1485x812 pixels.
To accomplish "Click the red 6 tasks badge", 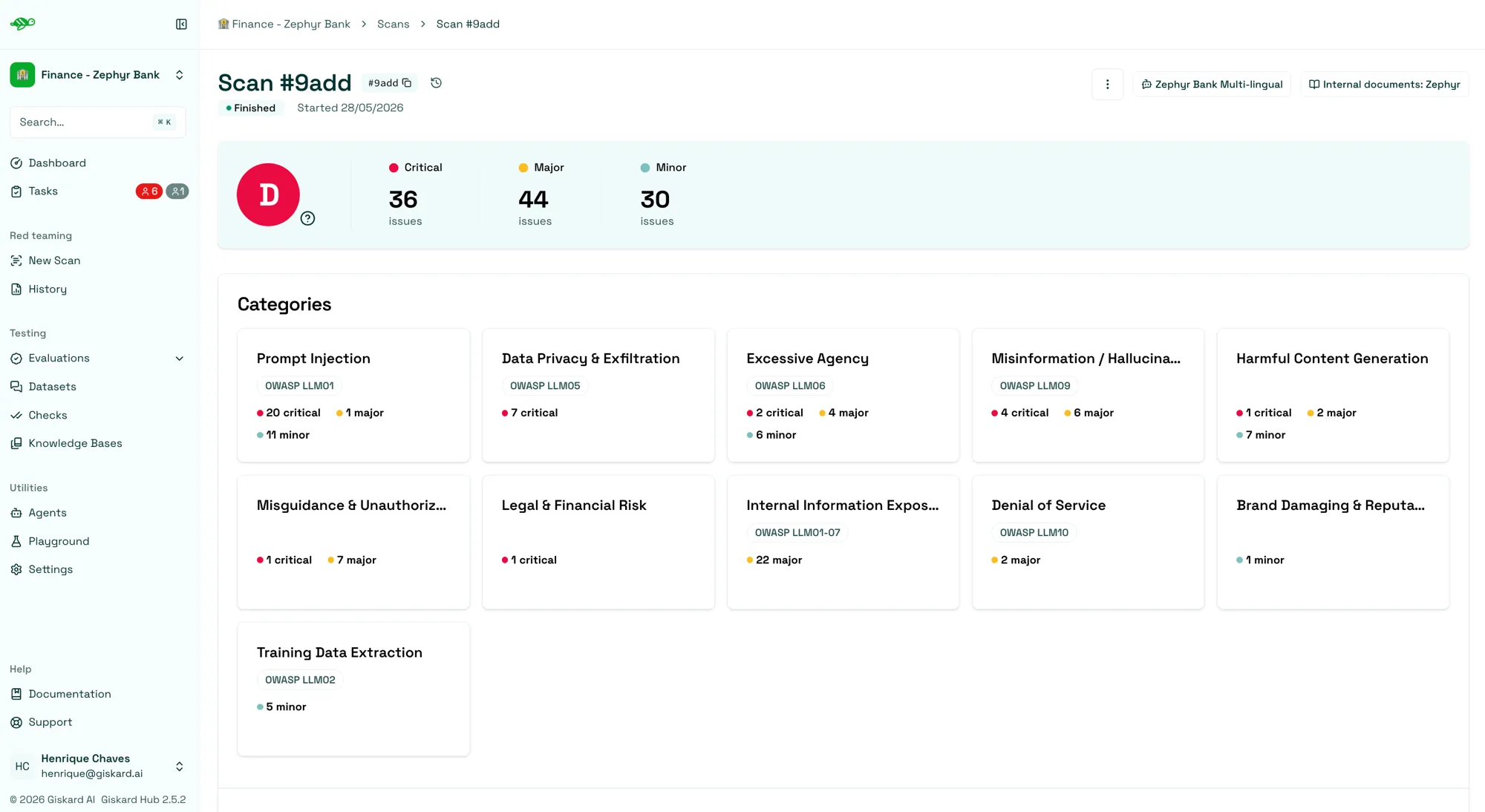I will coord(149,191).
